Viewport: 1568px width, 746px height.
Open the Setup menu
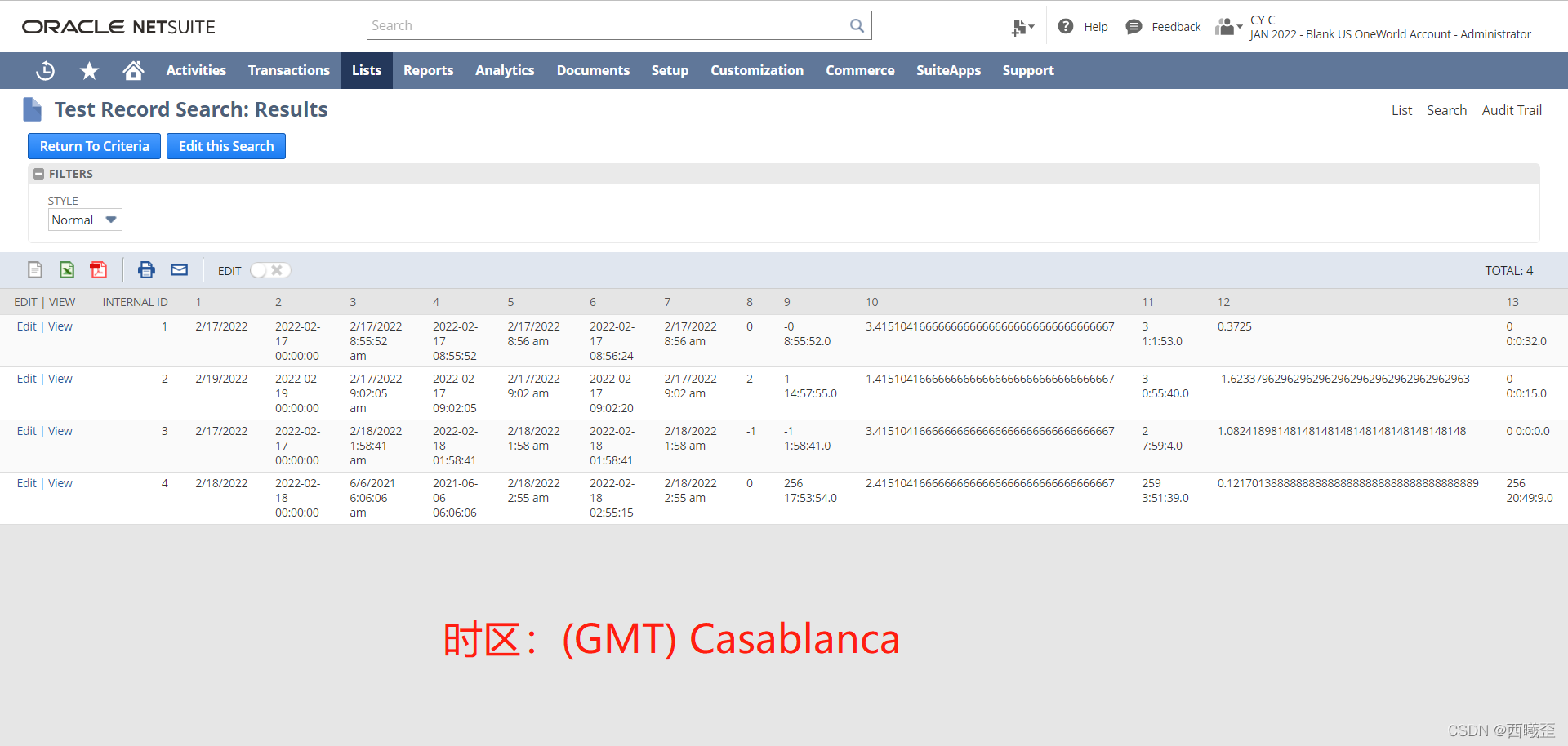tap(670, 70)
